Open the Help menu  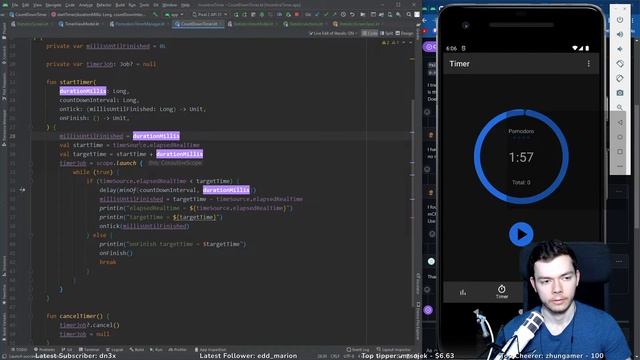[185, 5]
